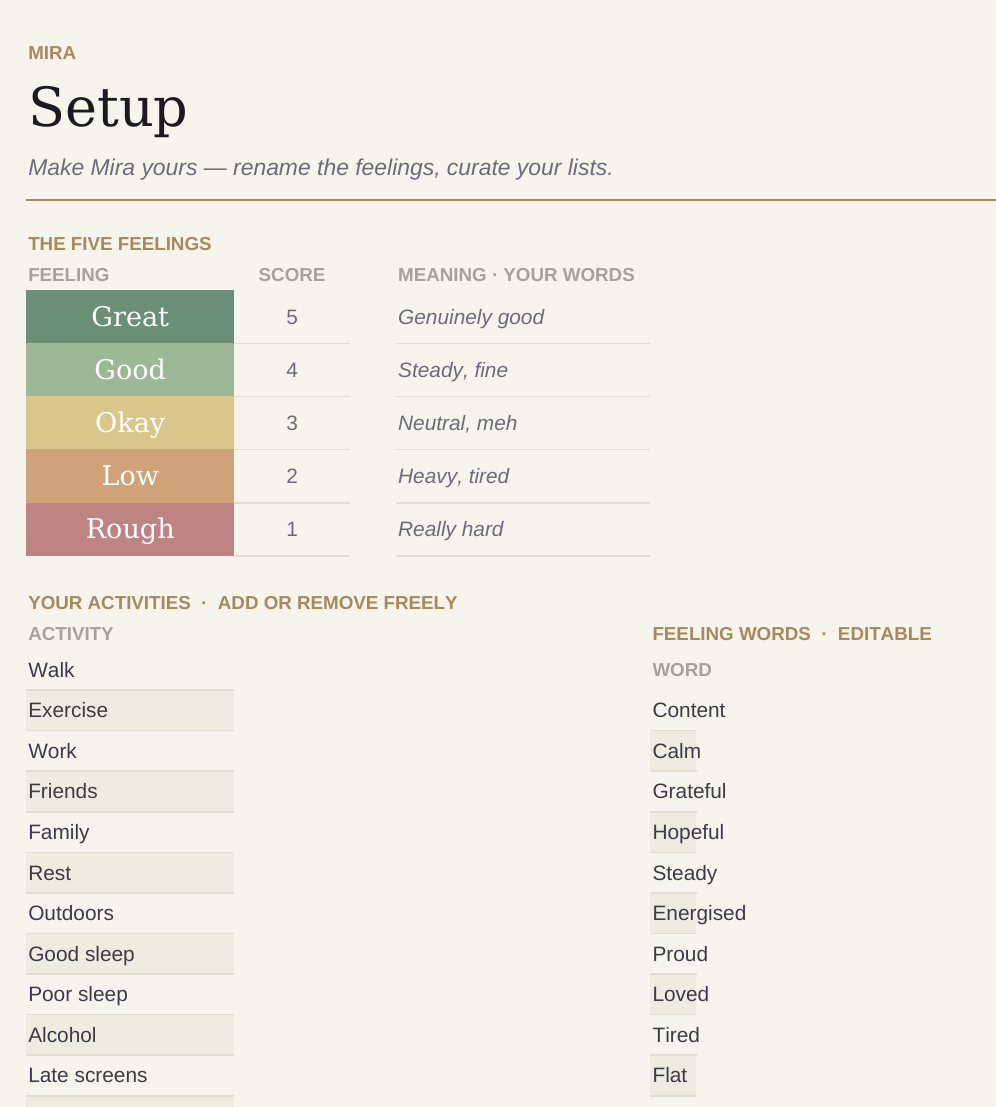This screenshot has height=1107, width=996.
Task: Select the Walk activity
Action: 130,670
